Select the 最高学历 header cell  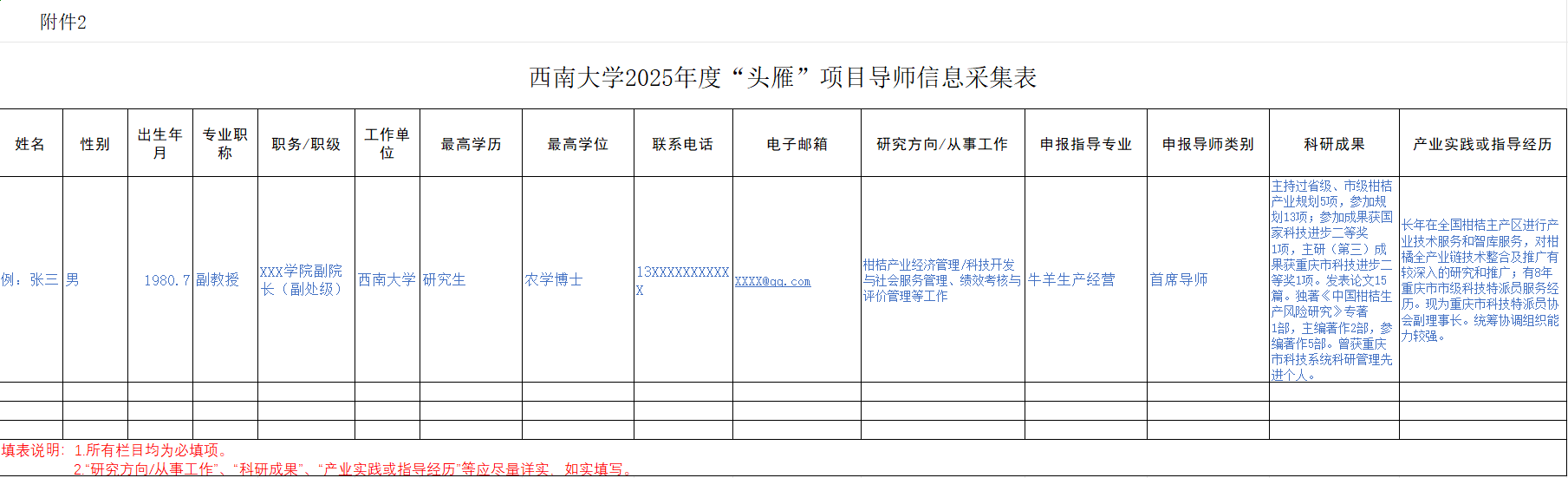pos(471,144)
